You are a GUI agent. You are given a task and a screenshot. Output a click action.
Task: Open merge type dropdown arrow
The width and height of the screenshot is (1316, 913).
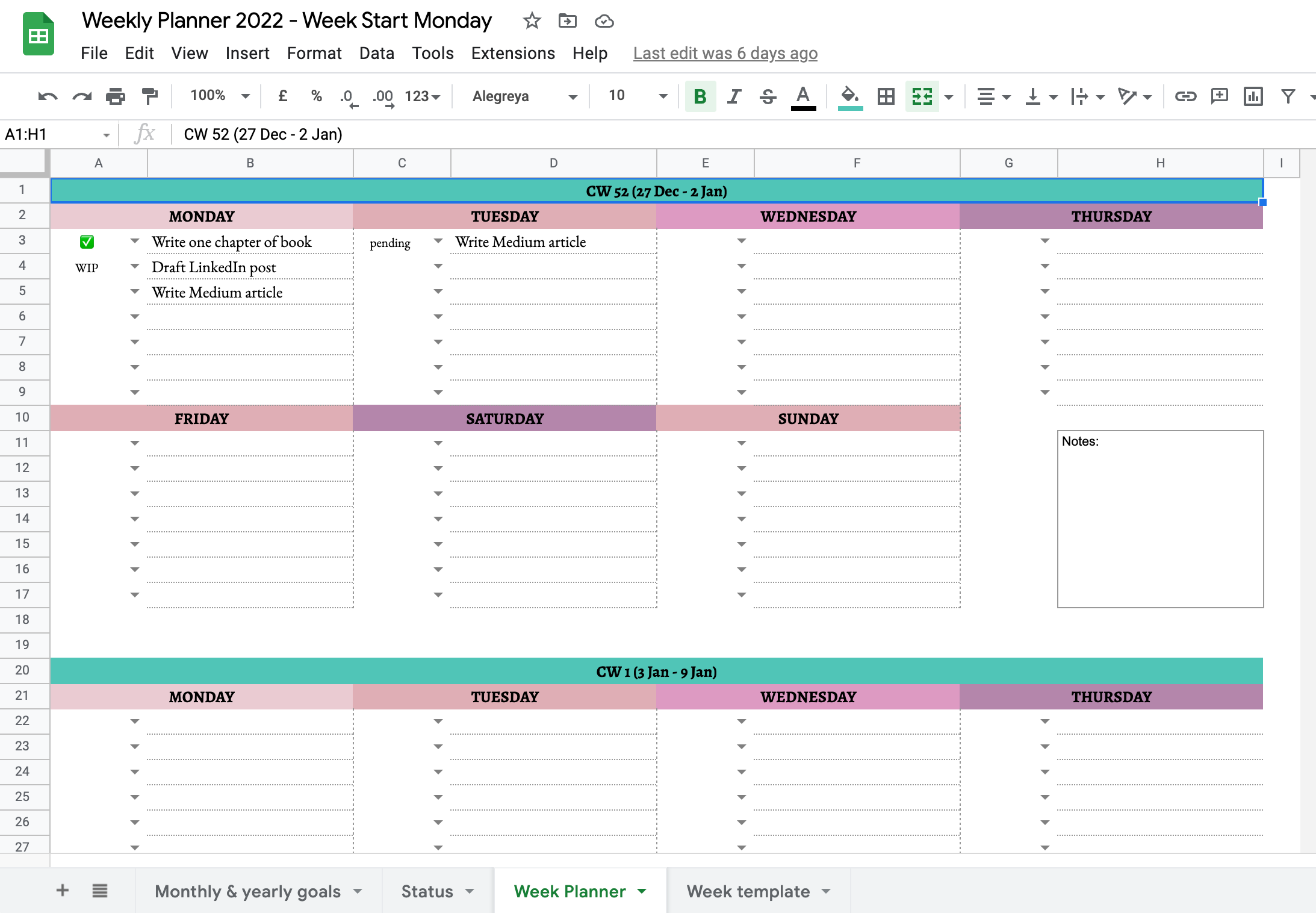tap(949, 97)
